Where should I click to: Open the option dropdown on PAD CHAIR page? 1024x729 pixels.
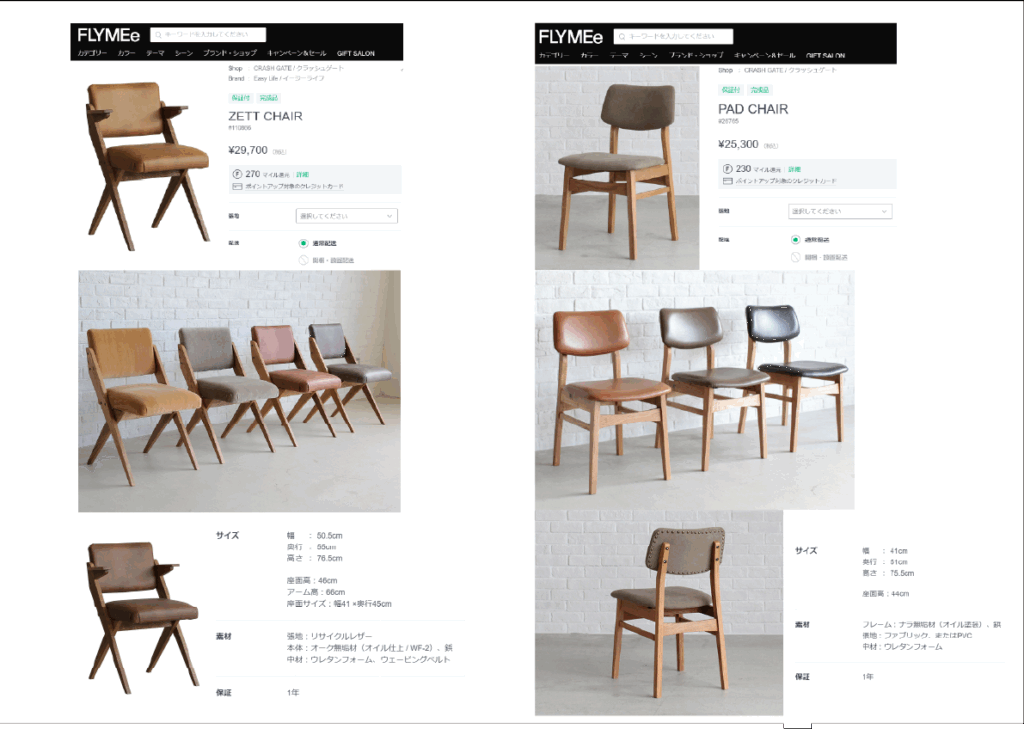click(x=840, y=211)
